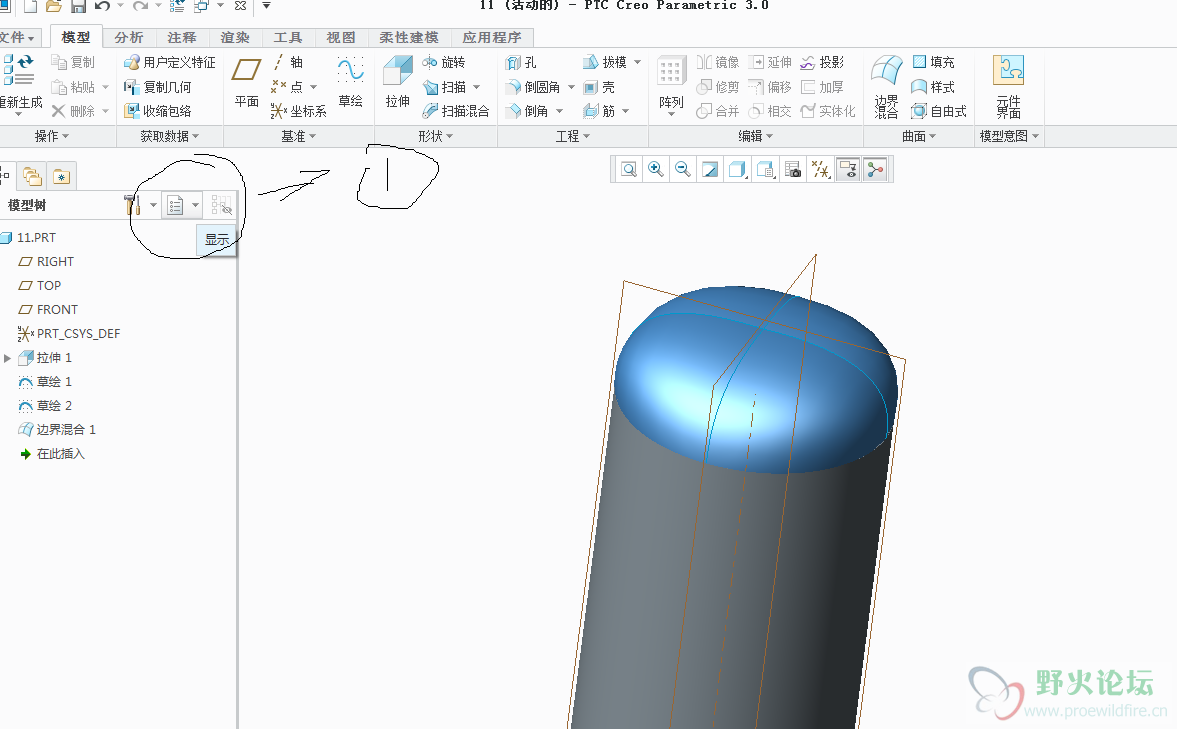Undo the last action

click(102, 6)
